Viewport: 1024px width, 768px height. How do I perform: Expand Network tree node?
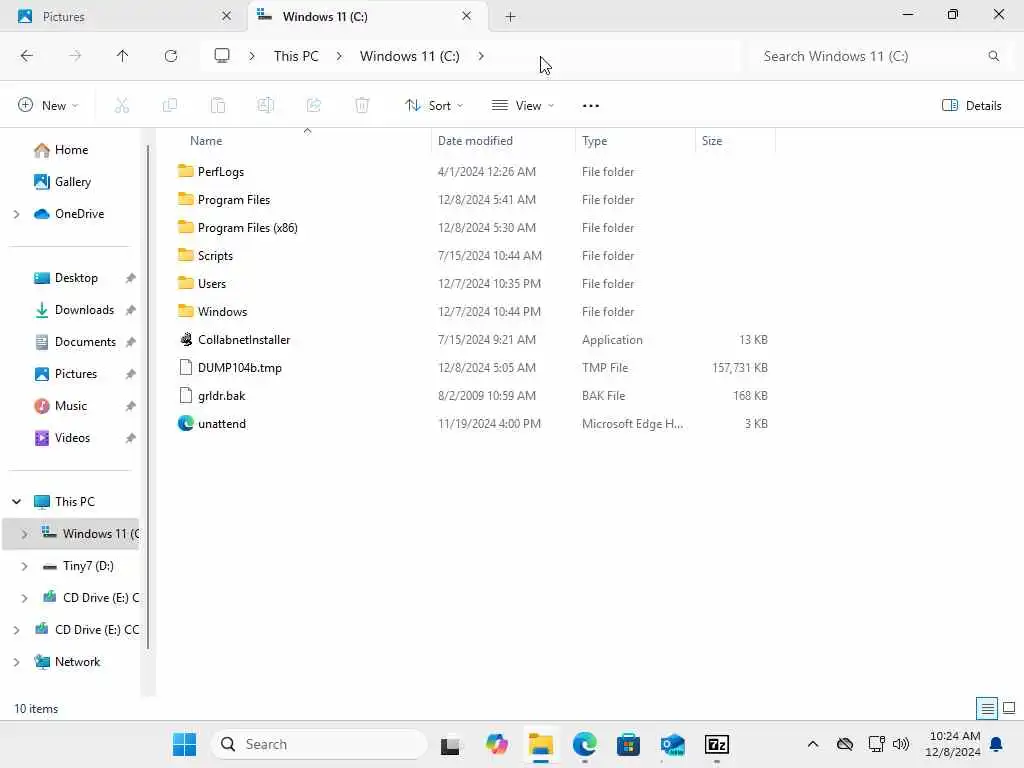point(16,662)
